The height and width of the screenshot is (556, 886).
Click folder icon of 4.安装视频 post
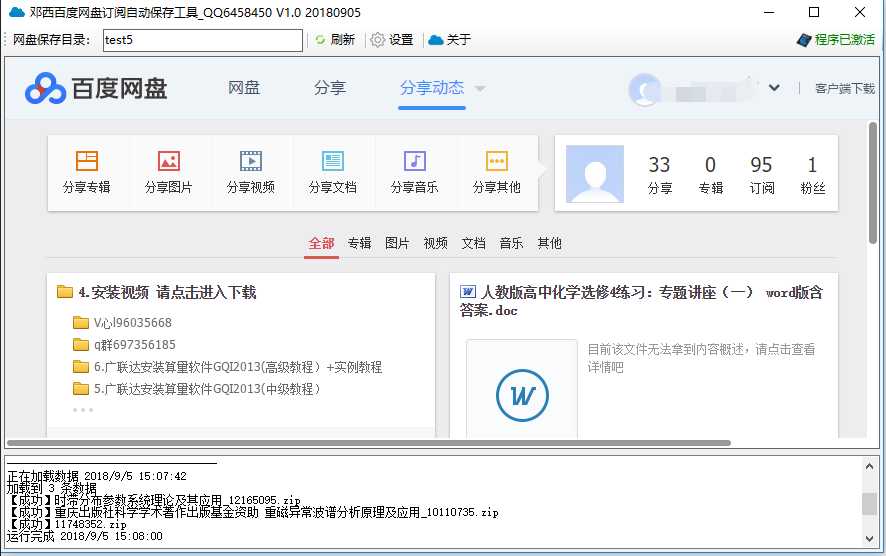pyautogui.click(x=65, y=292)
